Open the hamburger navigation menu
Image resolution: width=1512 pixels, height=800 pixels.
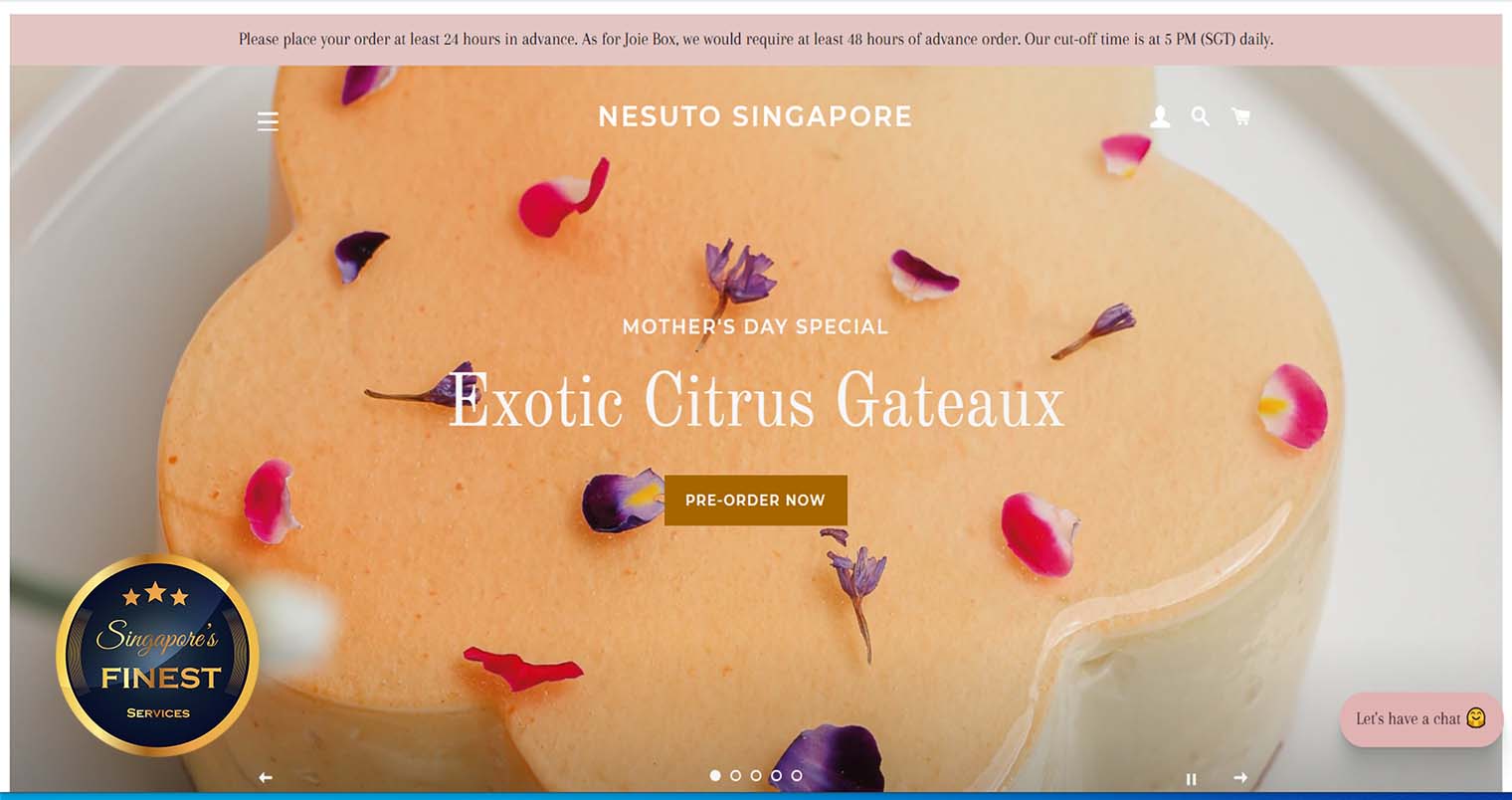[x=268, y=121]
